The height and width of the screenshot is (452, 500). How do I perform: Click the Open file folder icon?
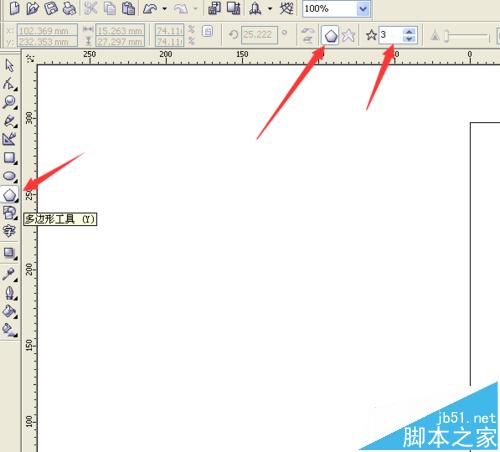[x=32, y=8]
